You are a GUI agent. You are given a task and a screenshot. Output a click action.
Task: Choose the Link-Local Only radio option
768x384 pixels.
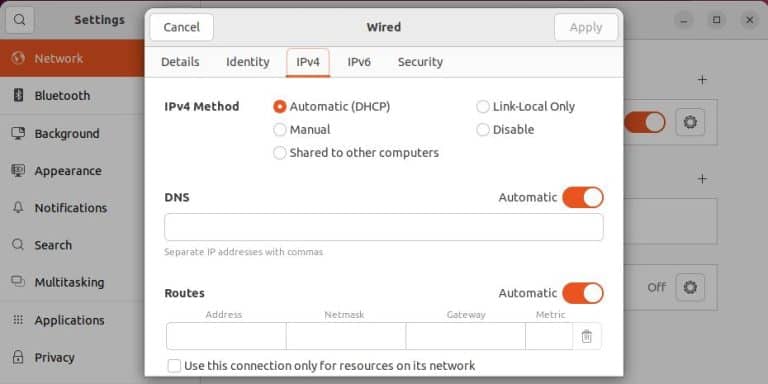coord(483,107)
